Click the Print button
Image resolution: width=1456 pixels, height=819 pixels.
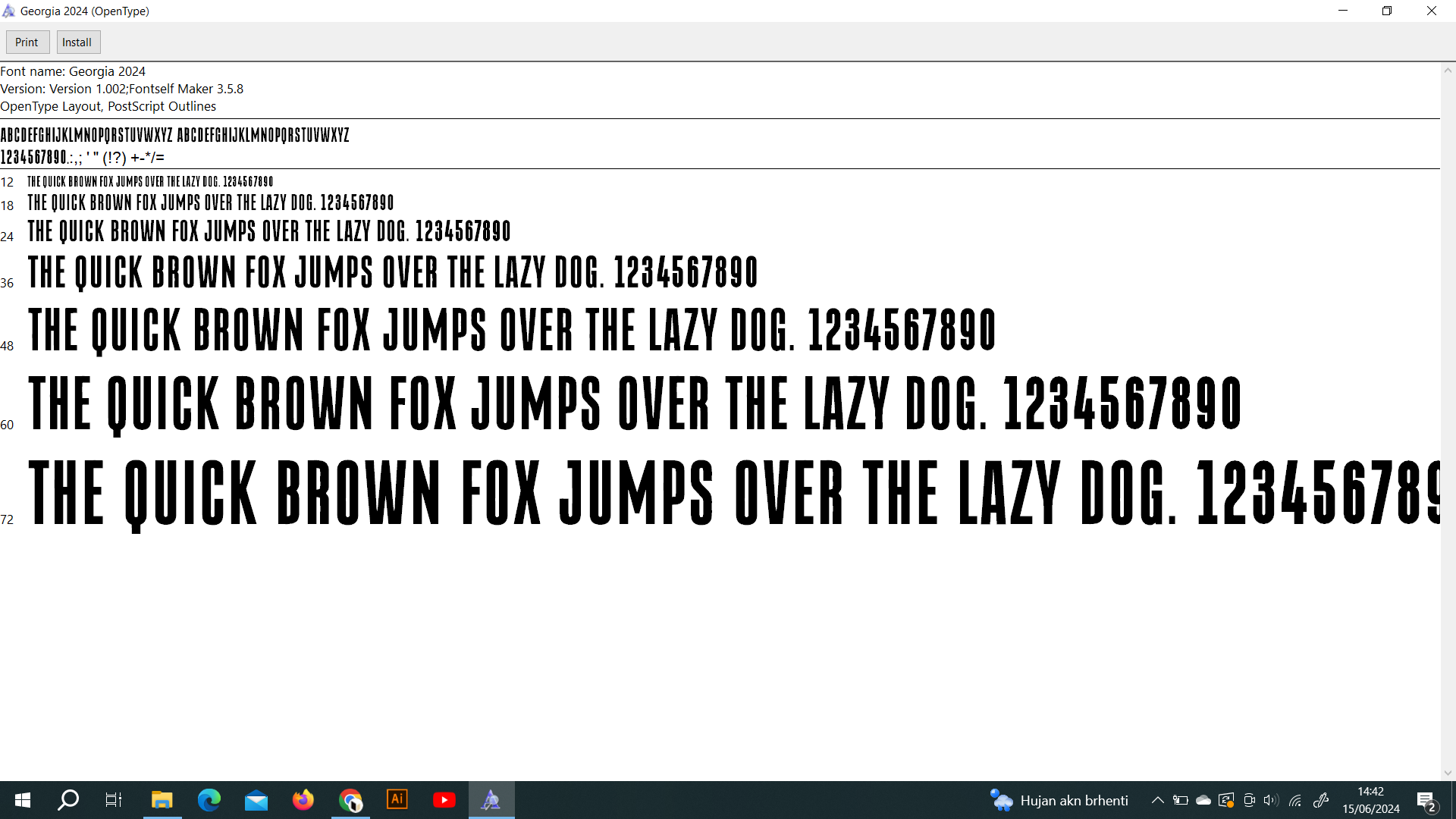pos(27,42)
